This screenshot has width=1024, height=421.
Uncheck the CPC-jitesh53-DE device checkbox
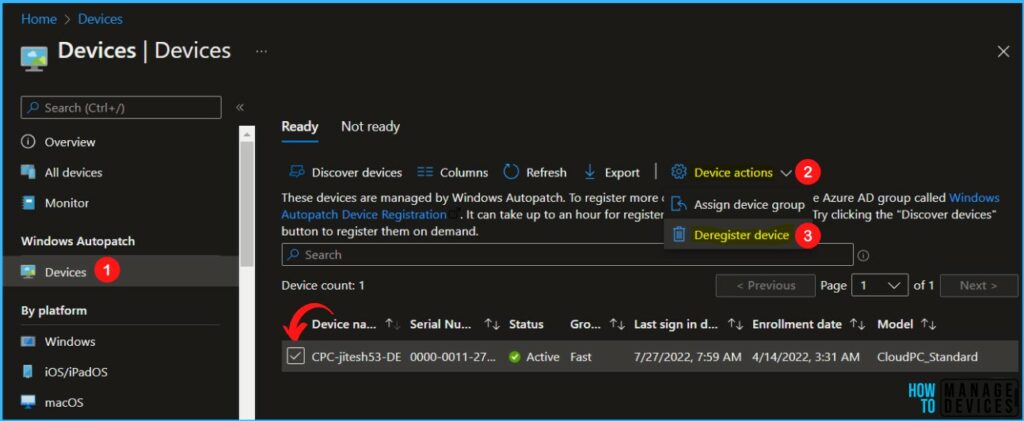(x=296, y=356)
